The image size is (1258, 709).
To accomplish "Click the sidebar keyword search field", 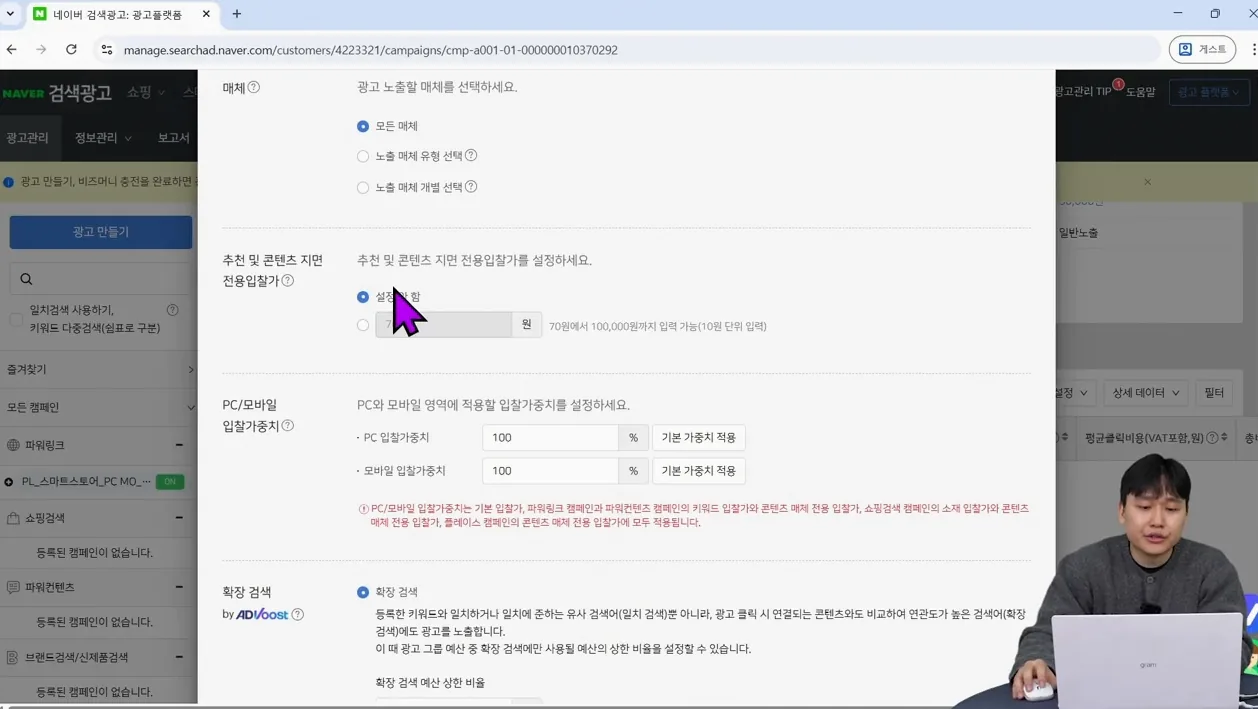I will 105,279.
